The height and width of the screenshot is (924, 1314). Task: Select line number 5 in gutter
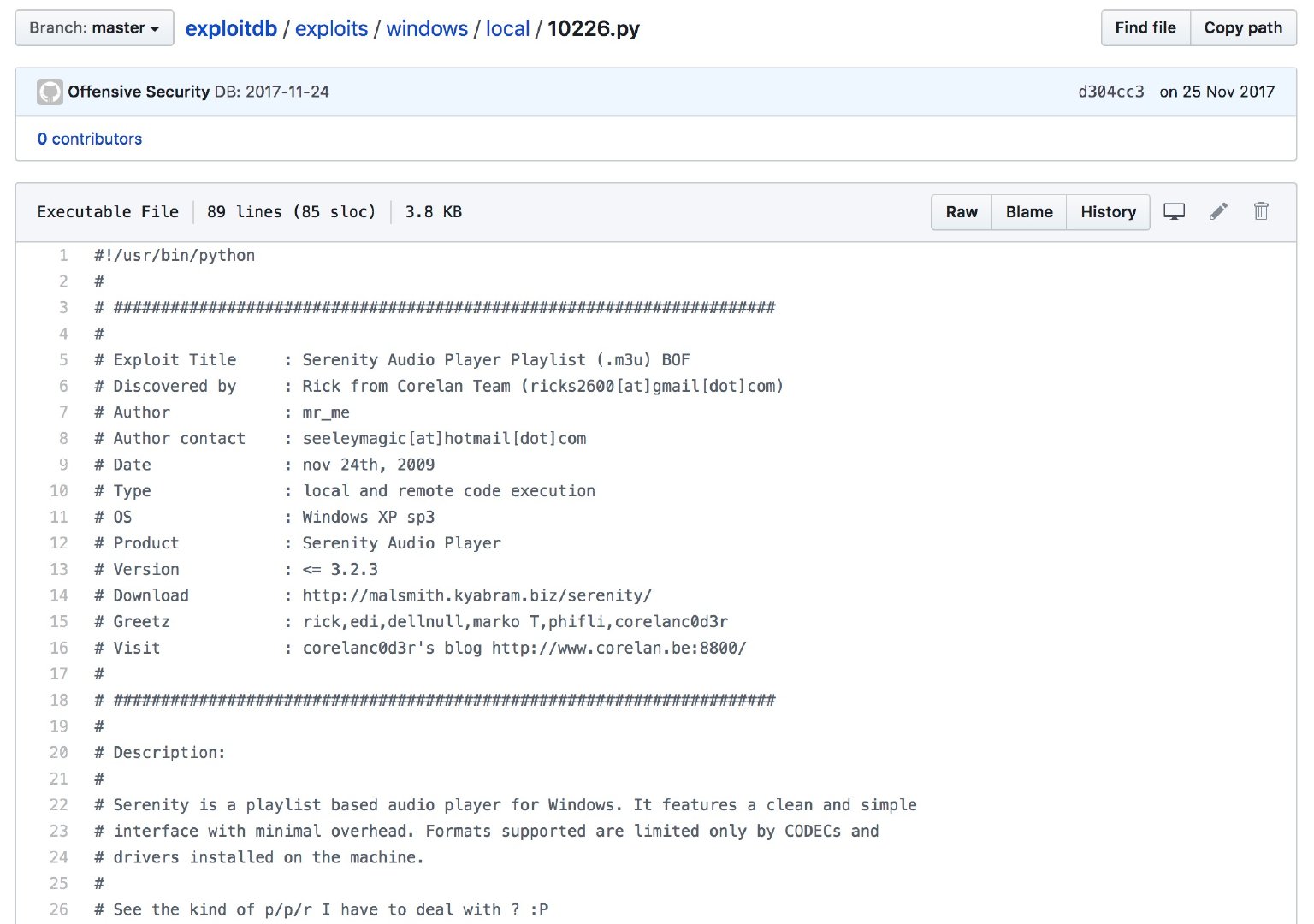pos(63,360)
